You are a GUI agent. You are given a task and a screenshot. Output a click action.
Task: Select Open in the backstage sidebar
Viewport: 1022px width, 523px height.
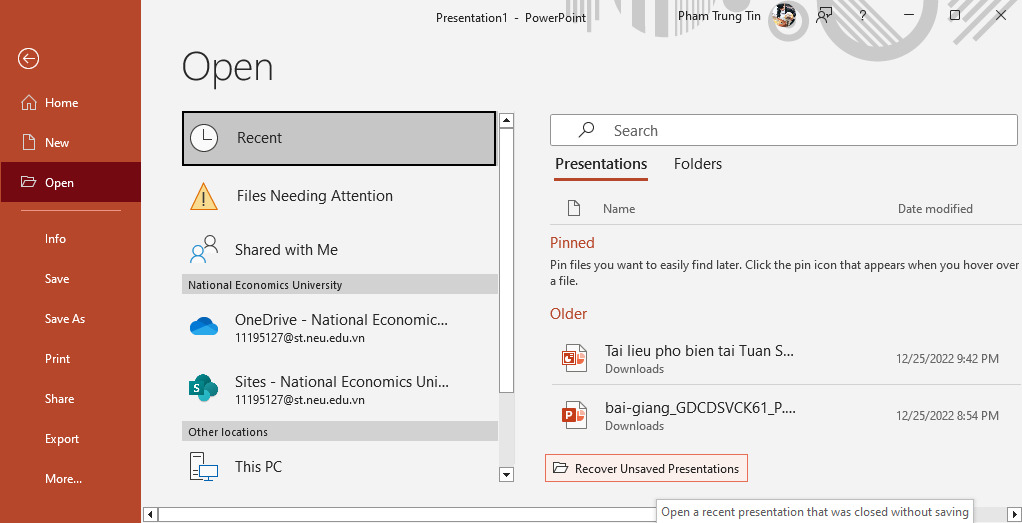coord(70,183)
